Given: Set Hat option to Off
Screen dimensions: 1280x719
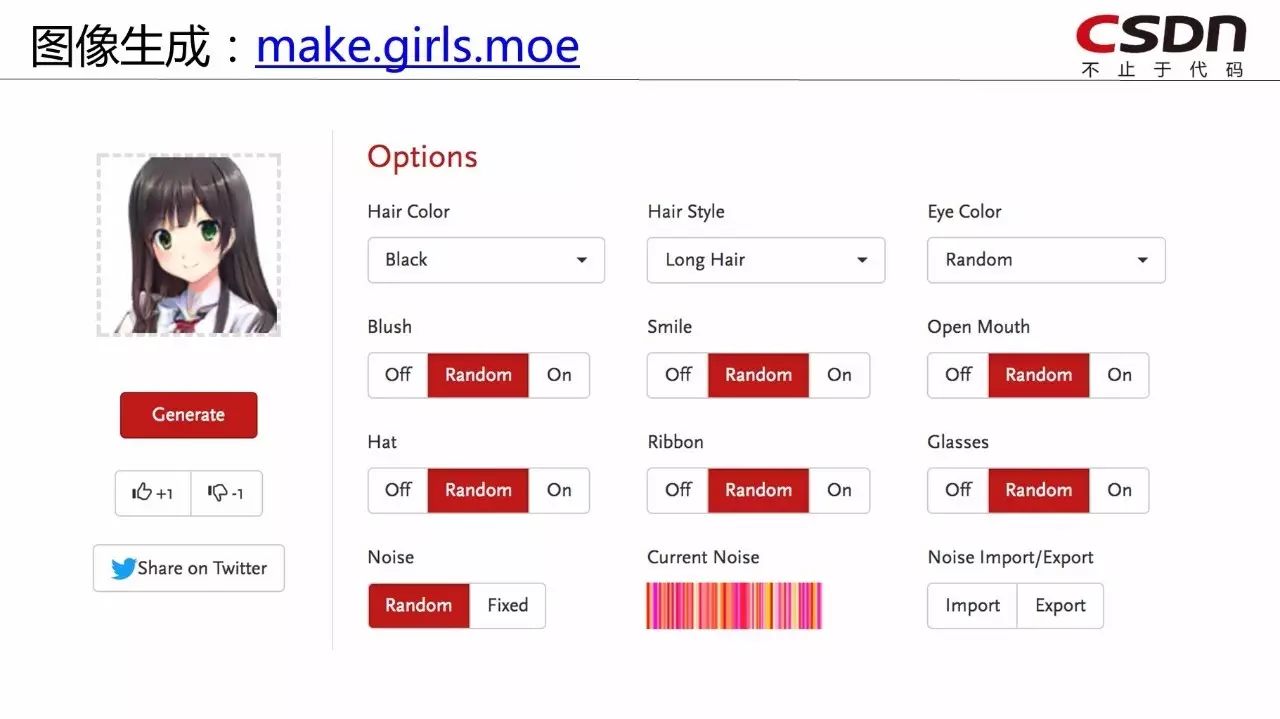Looking at the screenshot, I should (398, 490).
